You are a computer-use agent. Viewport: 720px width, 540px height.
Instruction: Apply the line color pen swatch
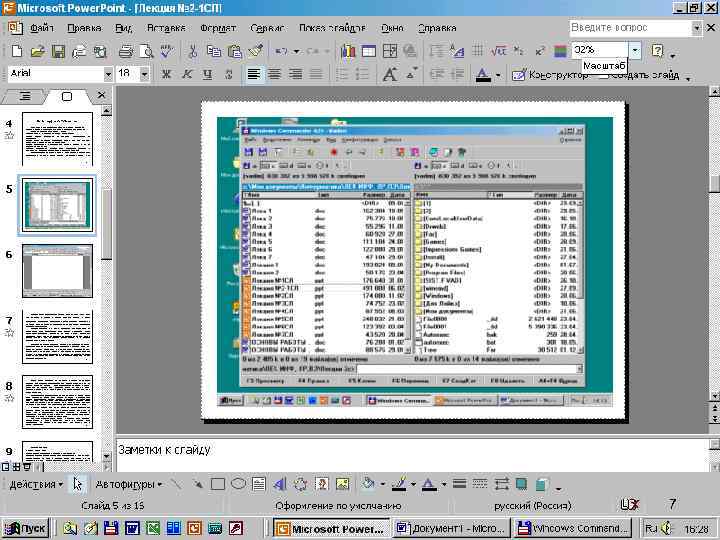[399, 484]
